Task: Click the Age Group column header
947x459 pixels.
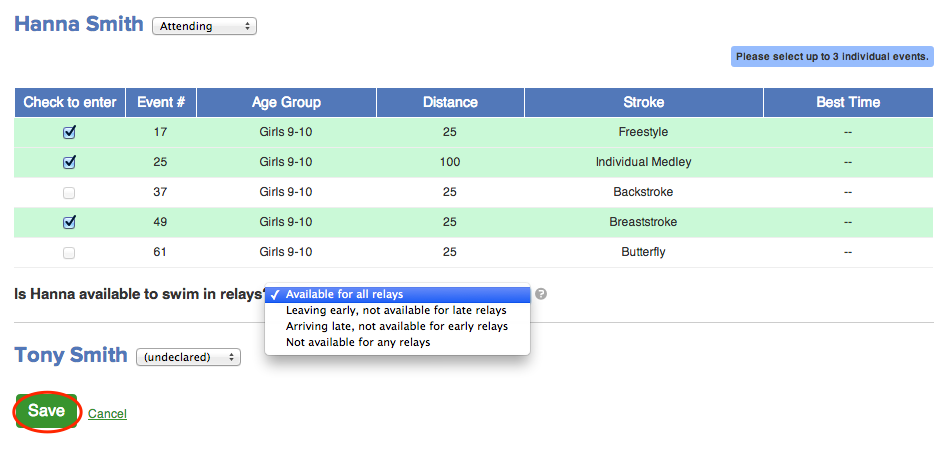Action: pos(286,102)
